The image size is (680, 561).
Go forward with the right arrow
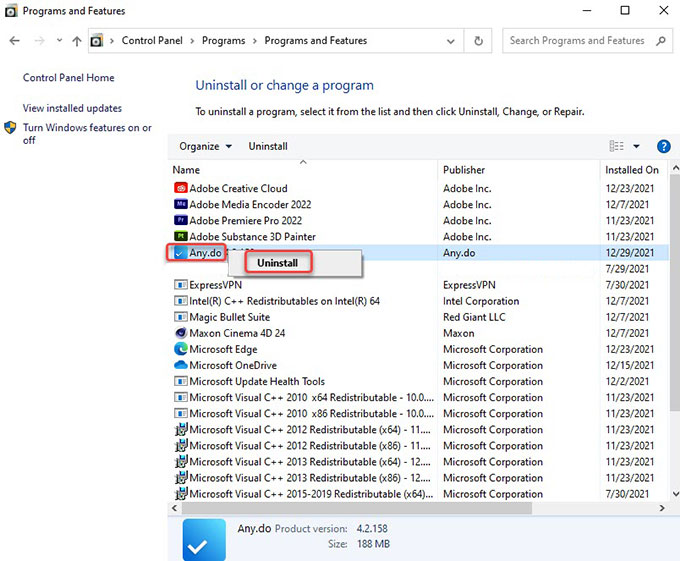[39, 41]
